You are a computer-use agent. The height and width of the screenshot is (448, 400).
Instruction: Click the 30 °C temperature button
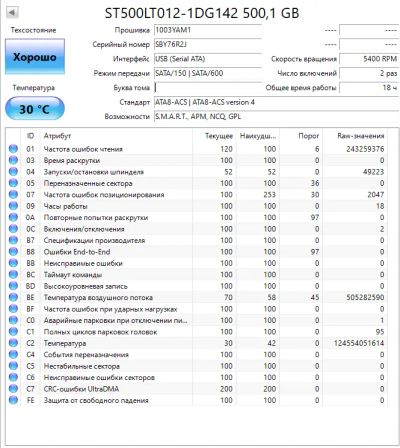35,109
